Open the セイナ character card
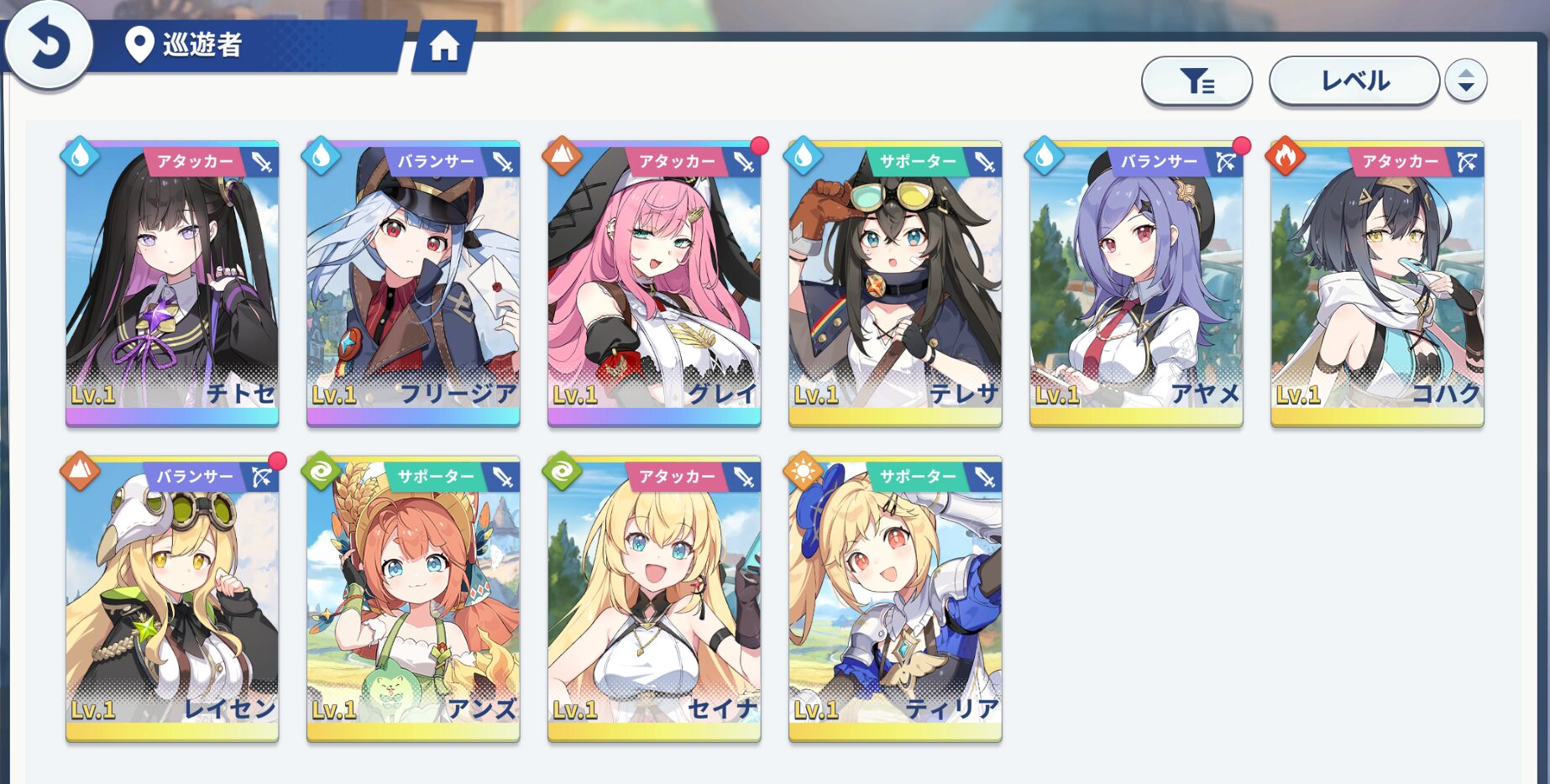Viewport: 1550px width, 784px height. [654, 599]
